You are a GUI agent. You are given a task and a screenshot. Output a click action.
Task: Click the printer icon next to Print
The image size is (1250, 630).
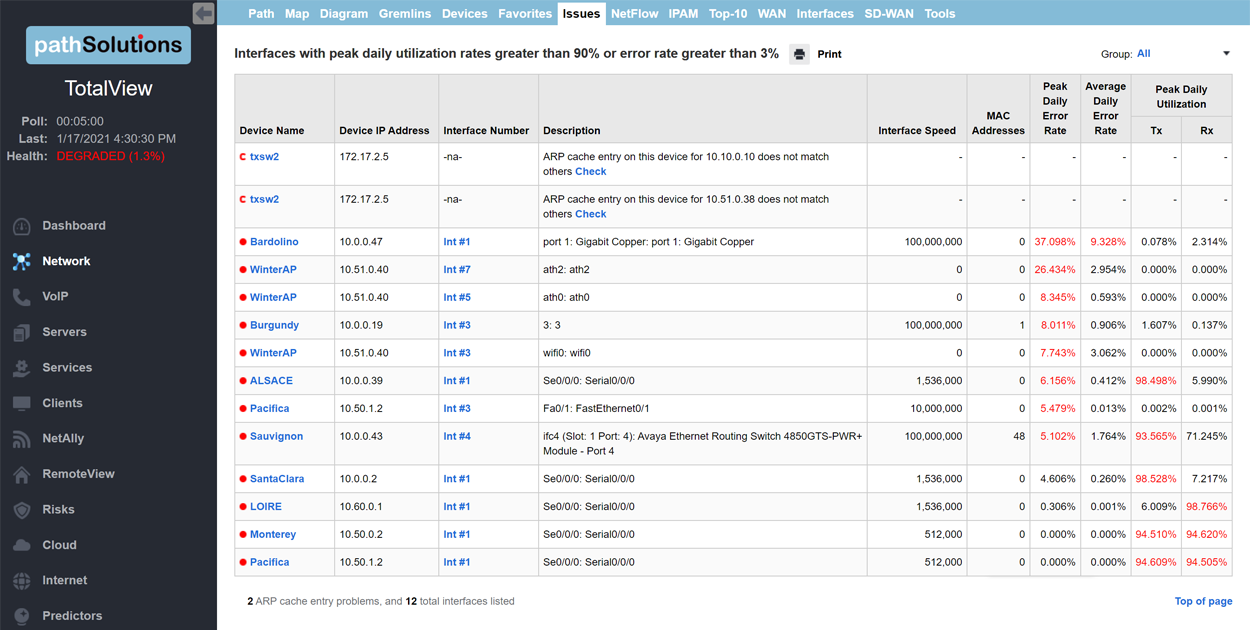(799, 54)
